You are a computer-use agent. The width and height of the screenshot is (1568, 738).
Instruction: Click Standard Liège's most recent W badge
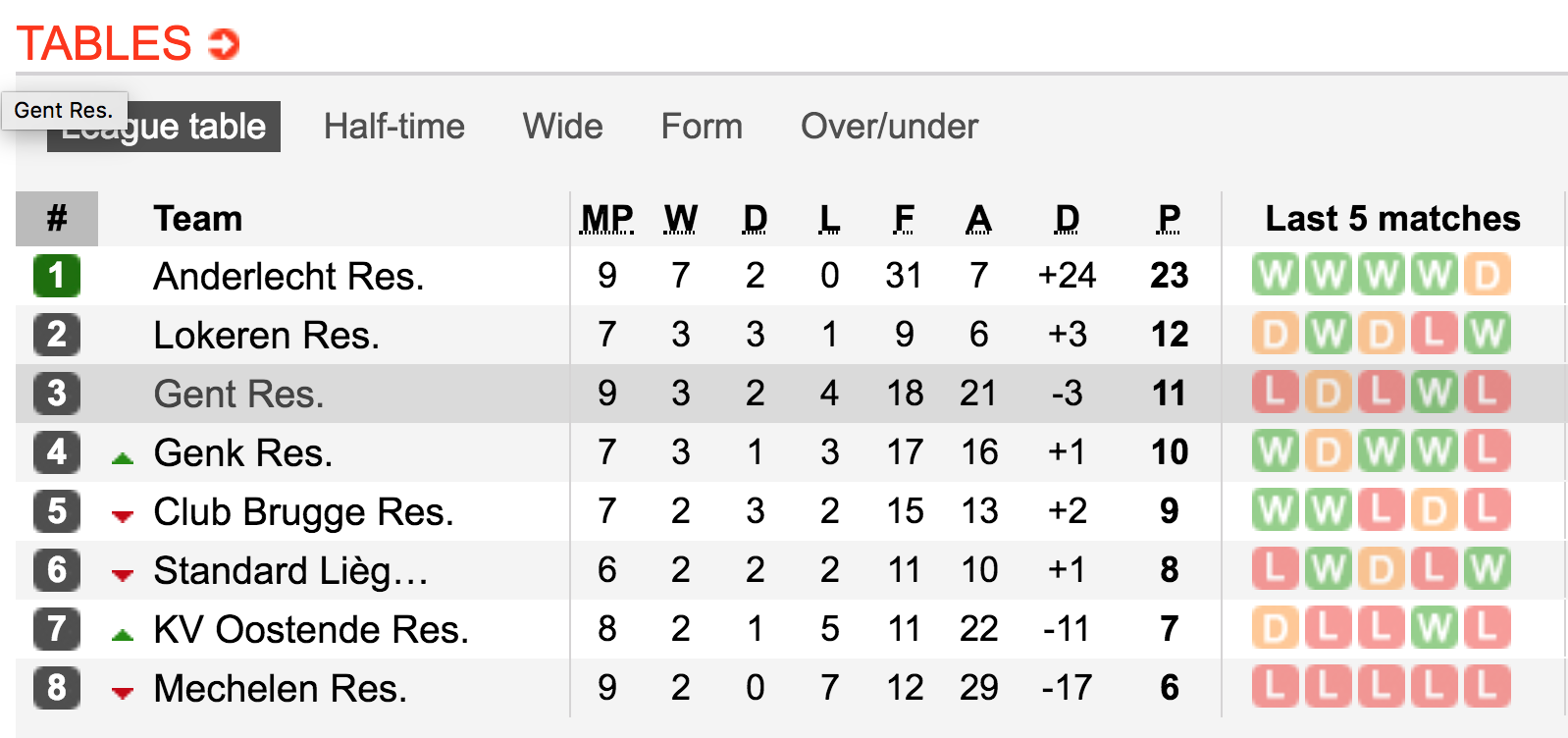tap(1487, 569)
